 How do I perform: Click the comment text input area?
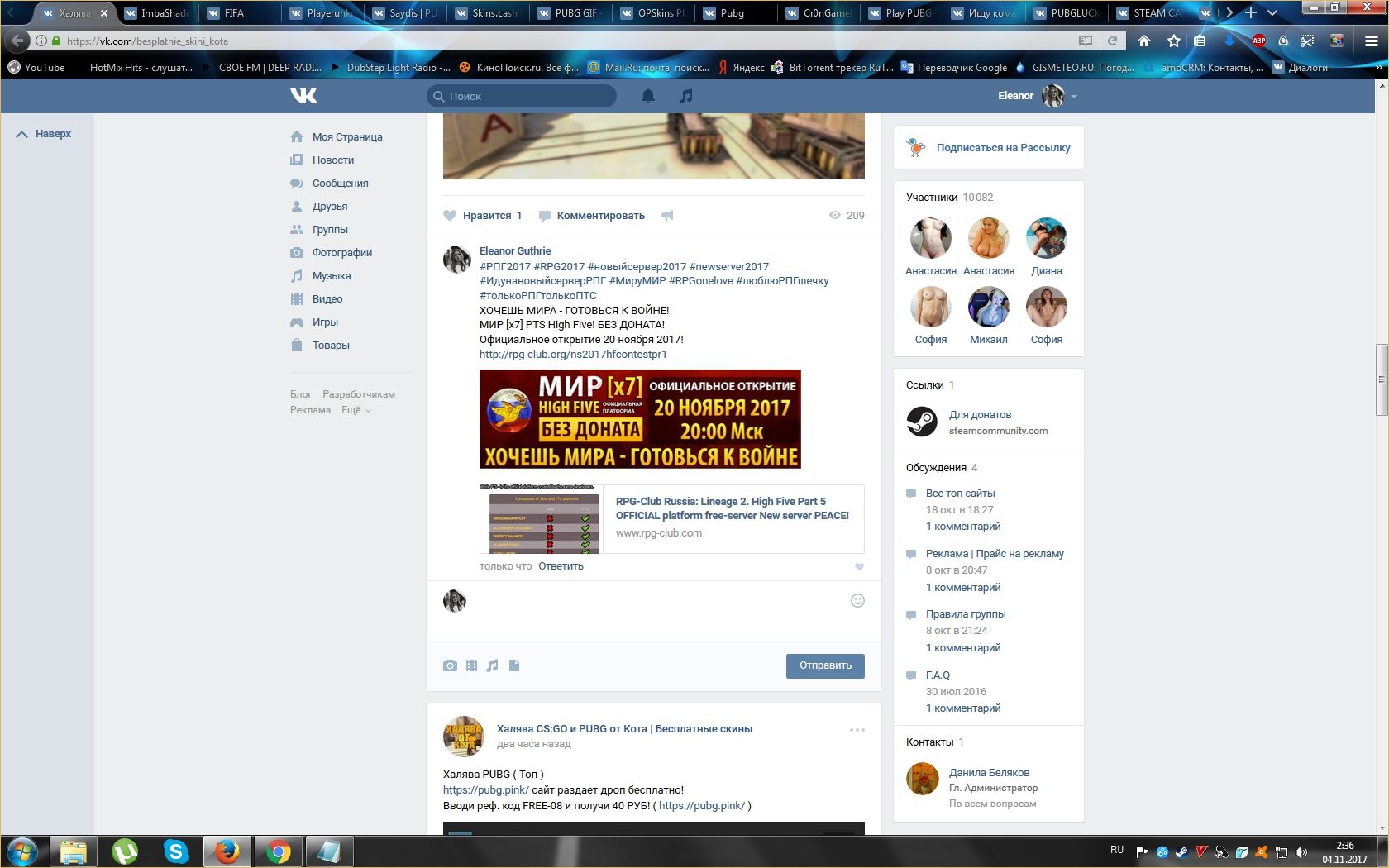point(658,610)
